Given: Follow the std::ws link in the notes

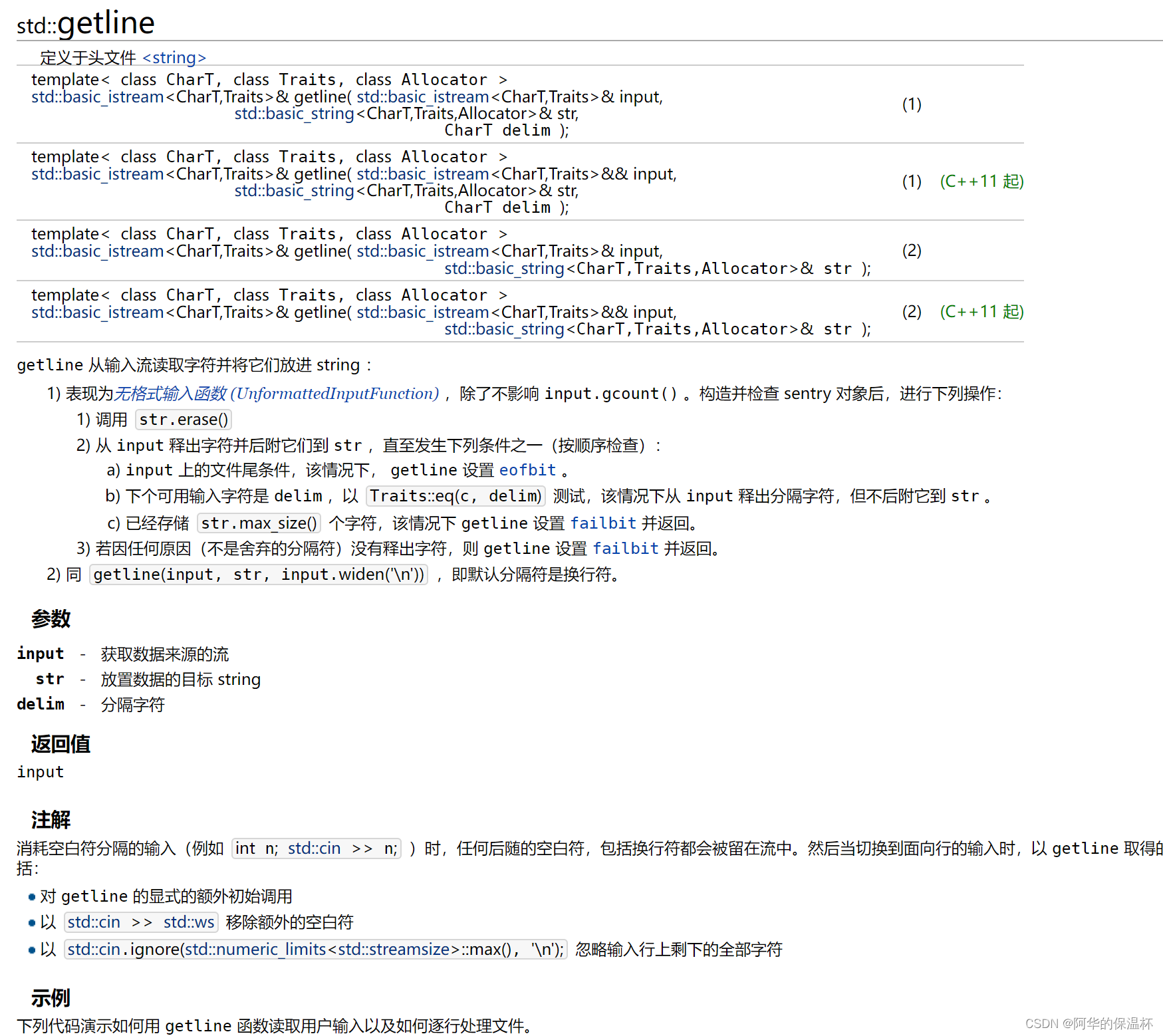Looking at the screenshot, I should pos(188,922).
